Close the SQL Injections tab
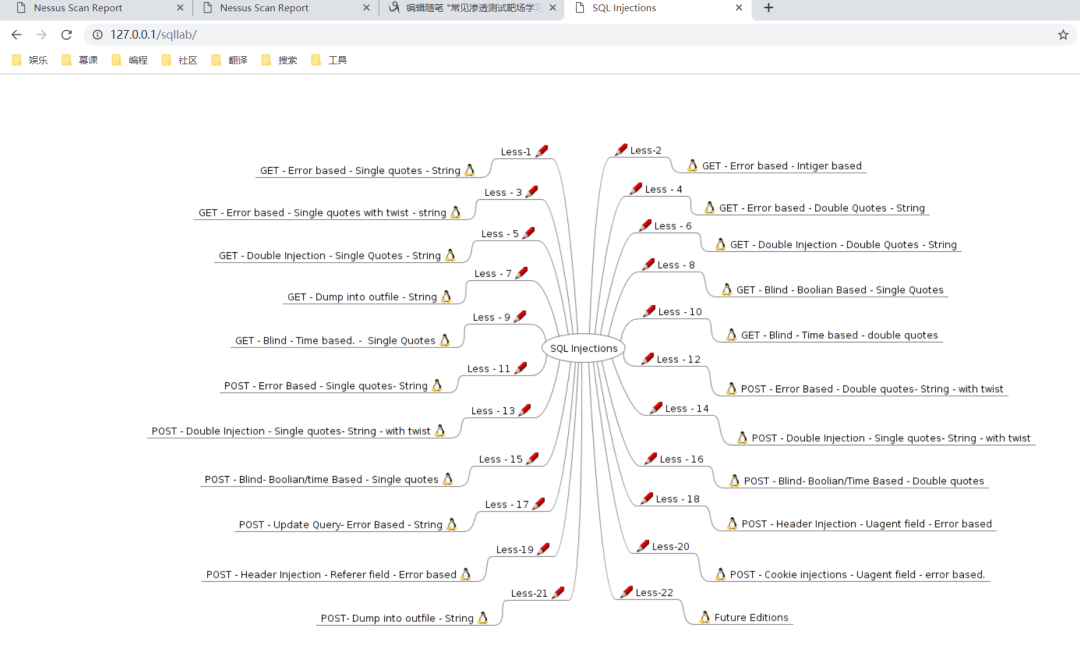This screenshot has height=645, width=1080. pos(739,8)
